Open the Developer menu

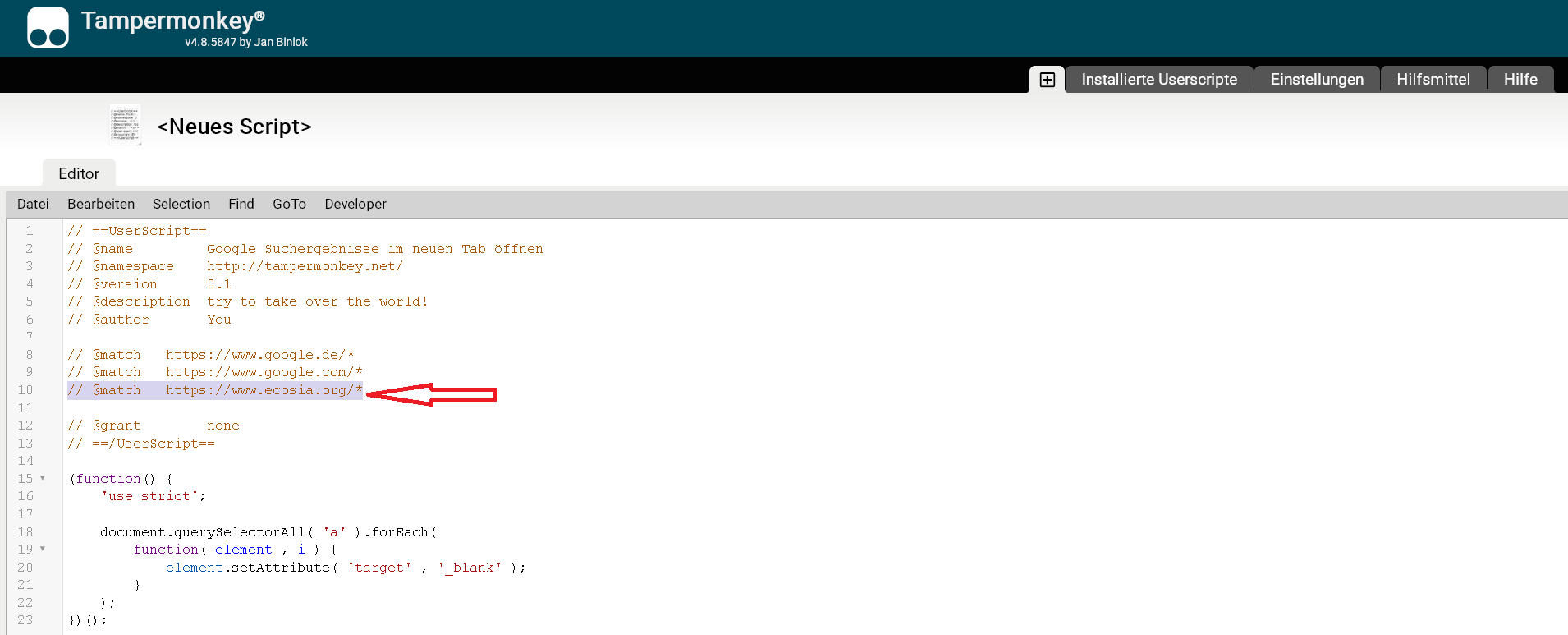355,204
